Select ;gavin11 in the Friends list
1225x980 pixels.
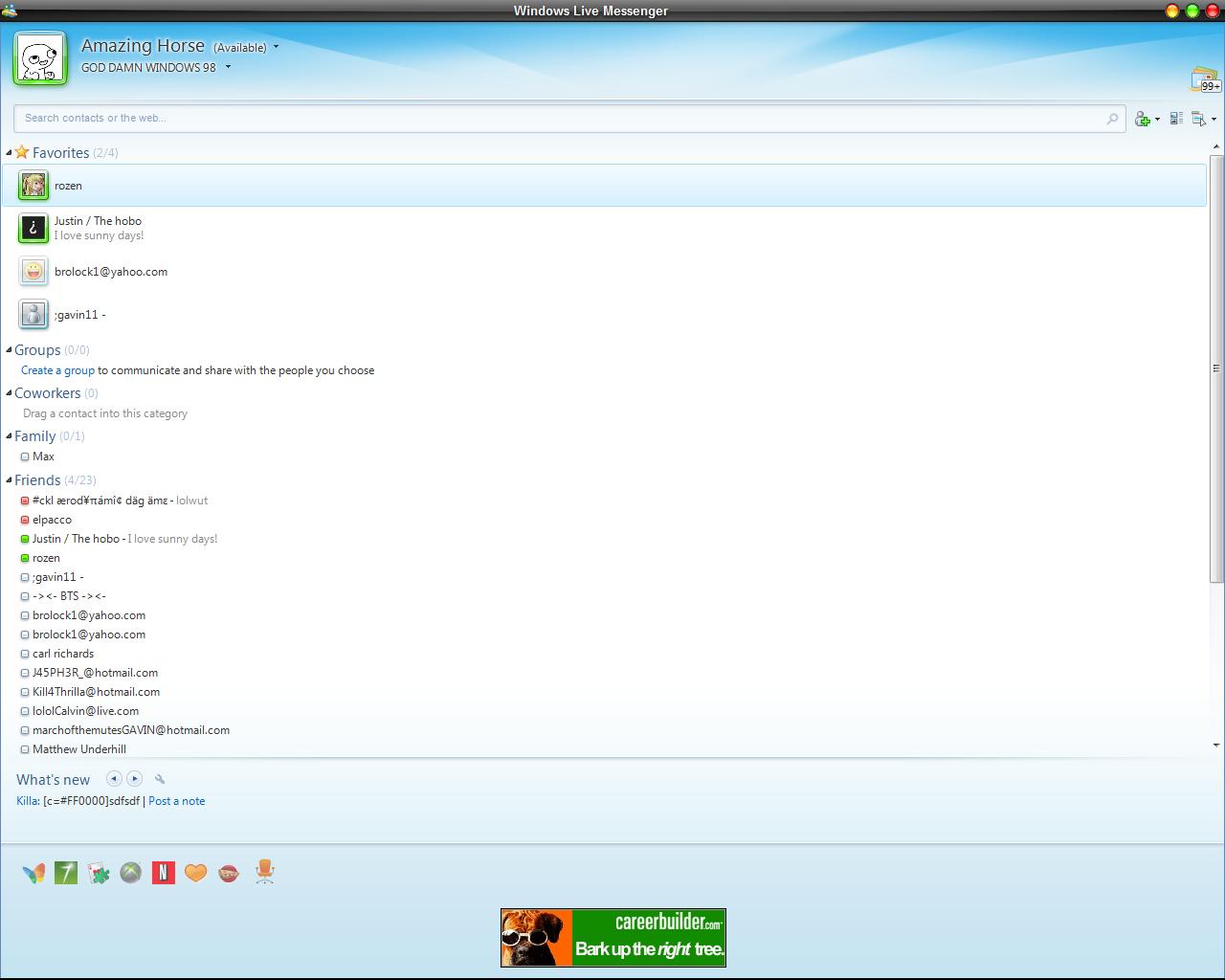pos(57,577)
